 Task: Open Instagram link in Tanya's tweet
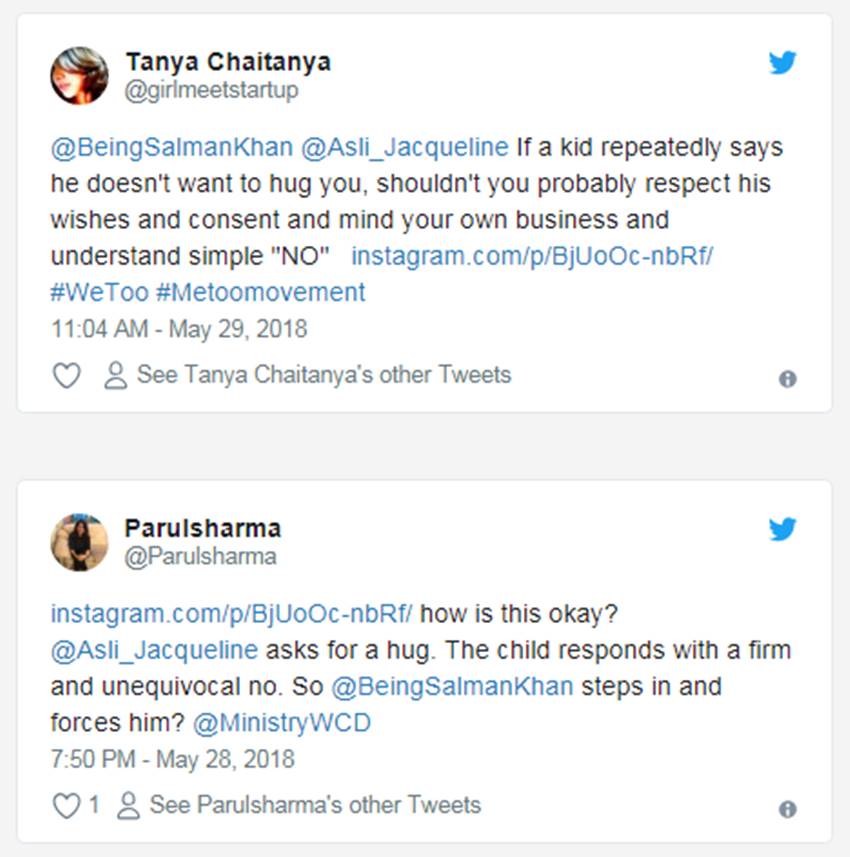(x=531, y=256)
